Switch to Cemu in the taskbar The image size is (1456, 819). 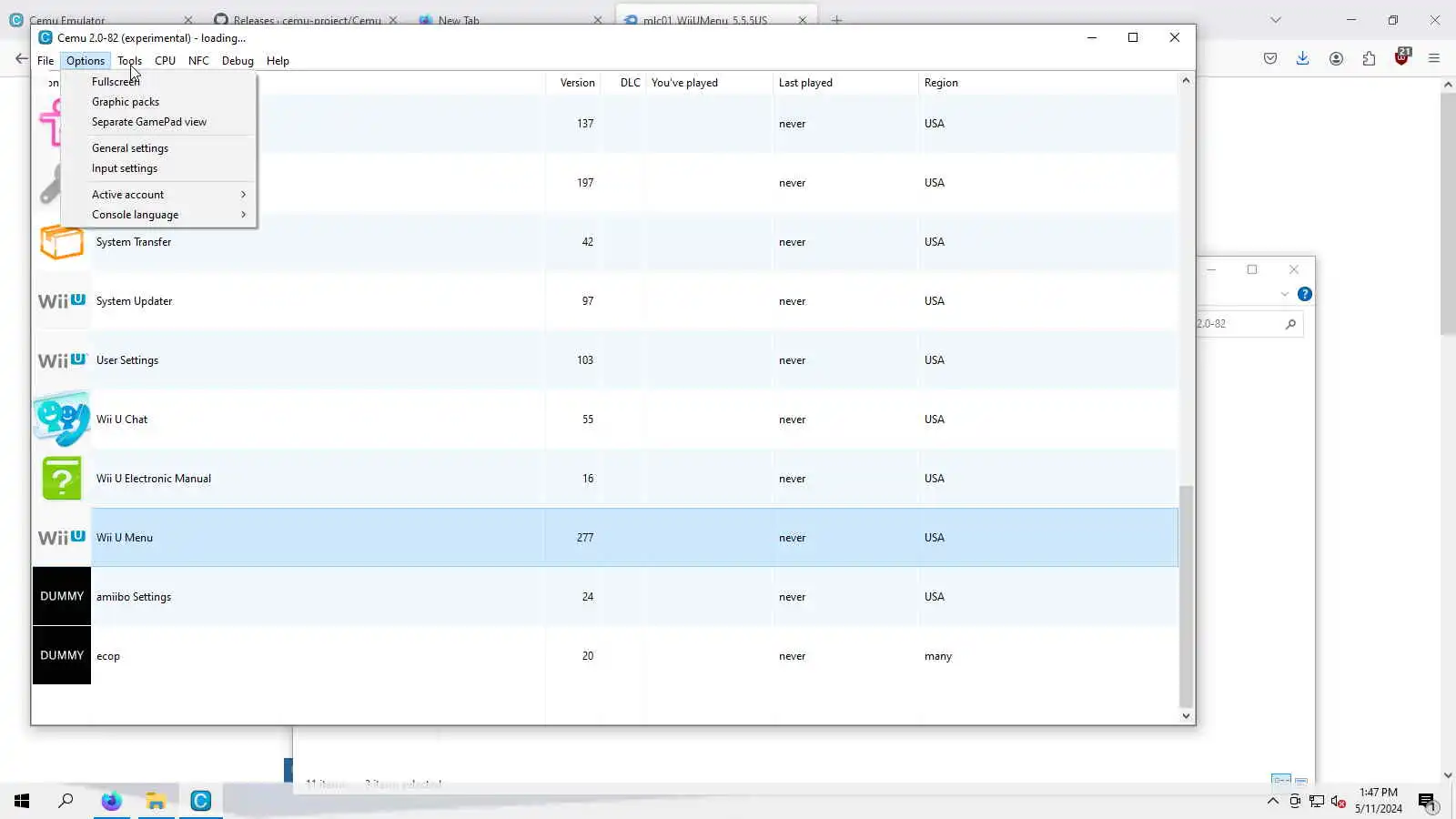point(201,801)
